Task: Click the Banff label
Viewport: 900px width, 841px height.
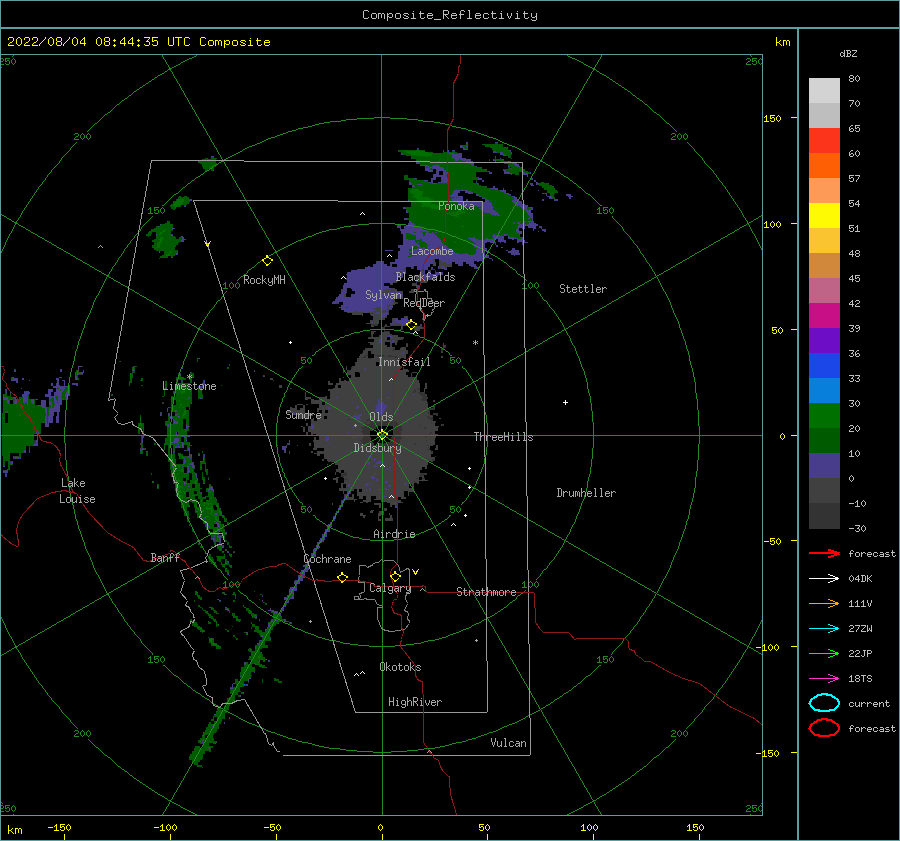Action: point(165,557)
